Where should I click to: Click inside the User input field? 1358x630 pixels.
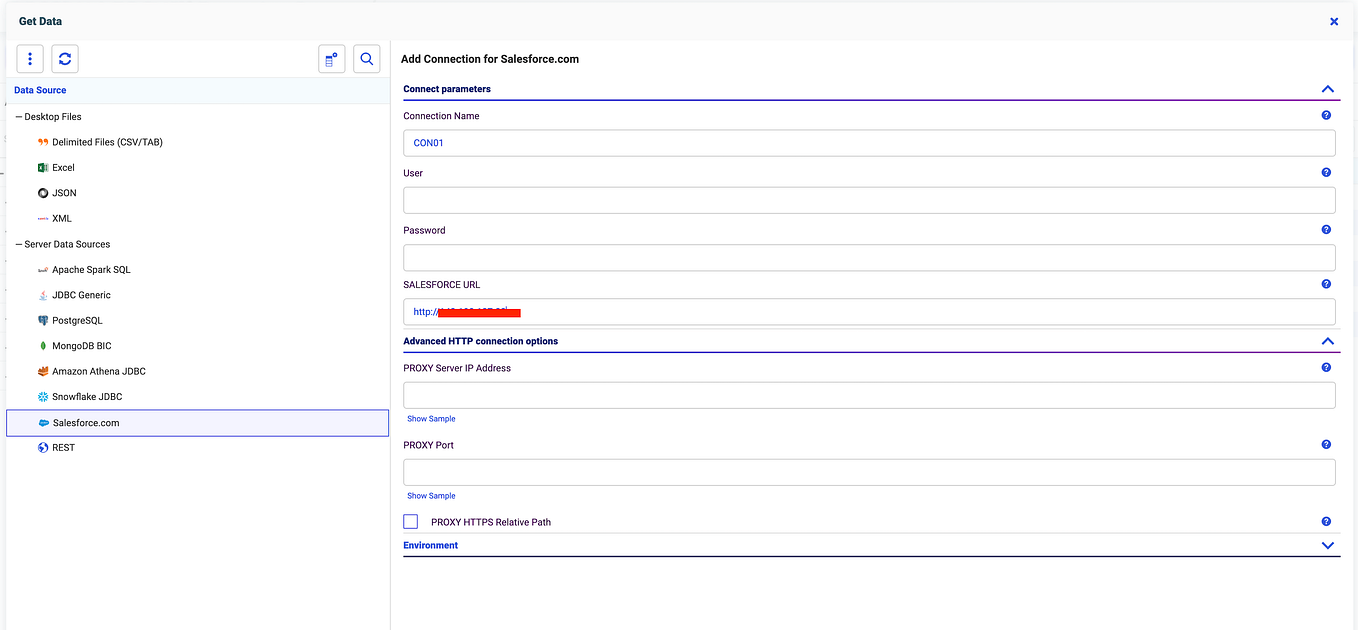868,200
